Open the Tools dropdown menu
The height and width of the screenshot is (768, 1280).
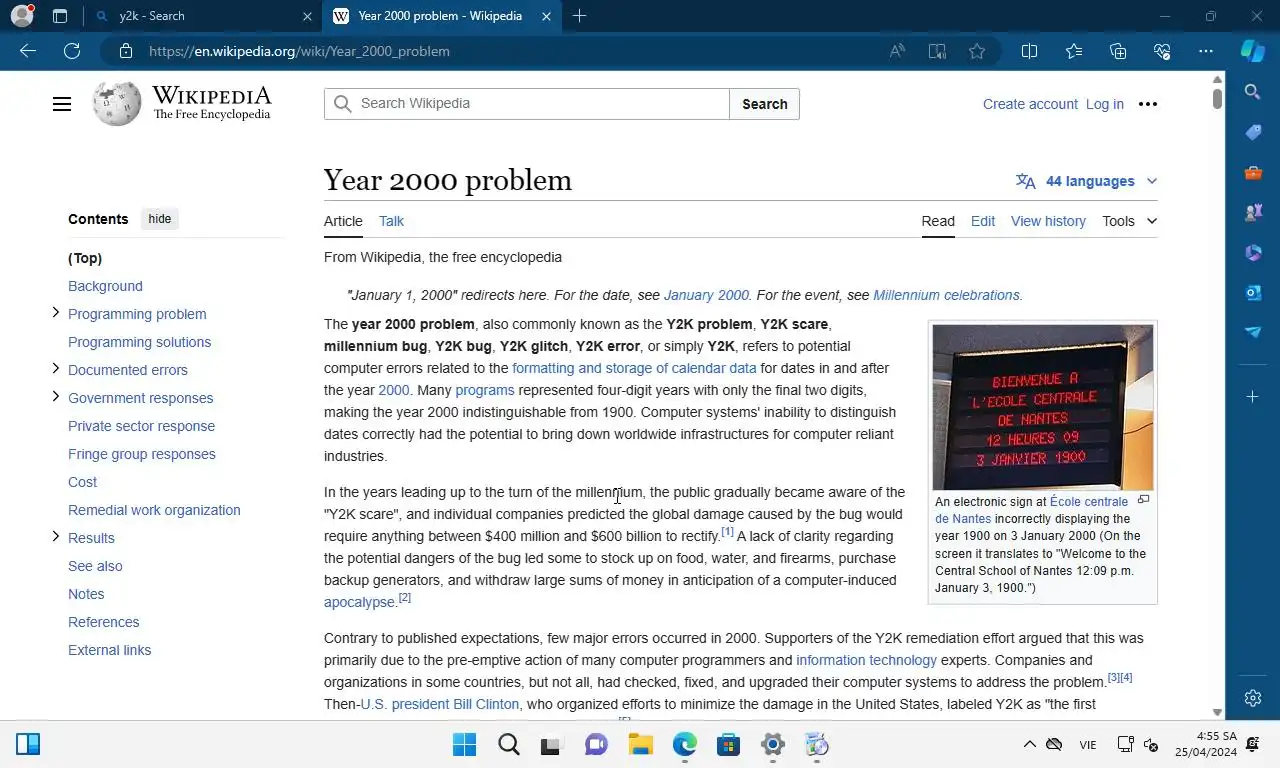[x=1129, y=221]
